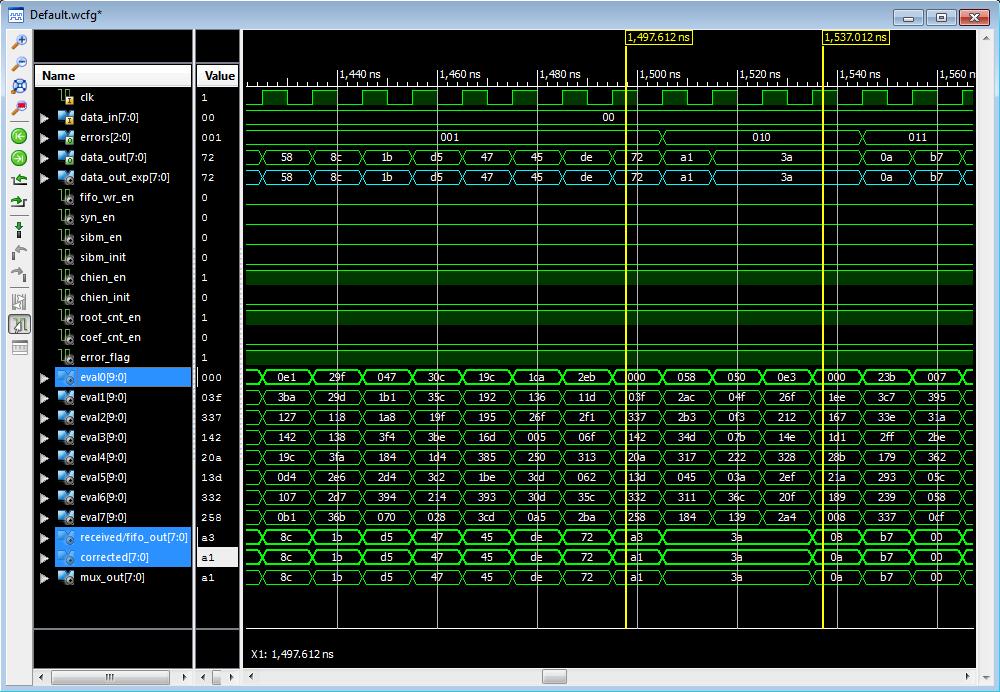The width and height of the screenshot is (1000, 692).
Task: Expand the eval0[9:0] bus
Action: (44, 378)
